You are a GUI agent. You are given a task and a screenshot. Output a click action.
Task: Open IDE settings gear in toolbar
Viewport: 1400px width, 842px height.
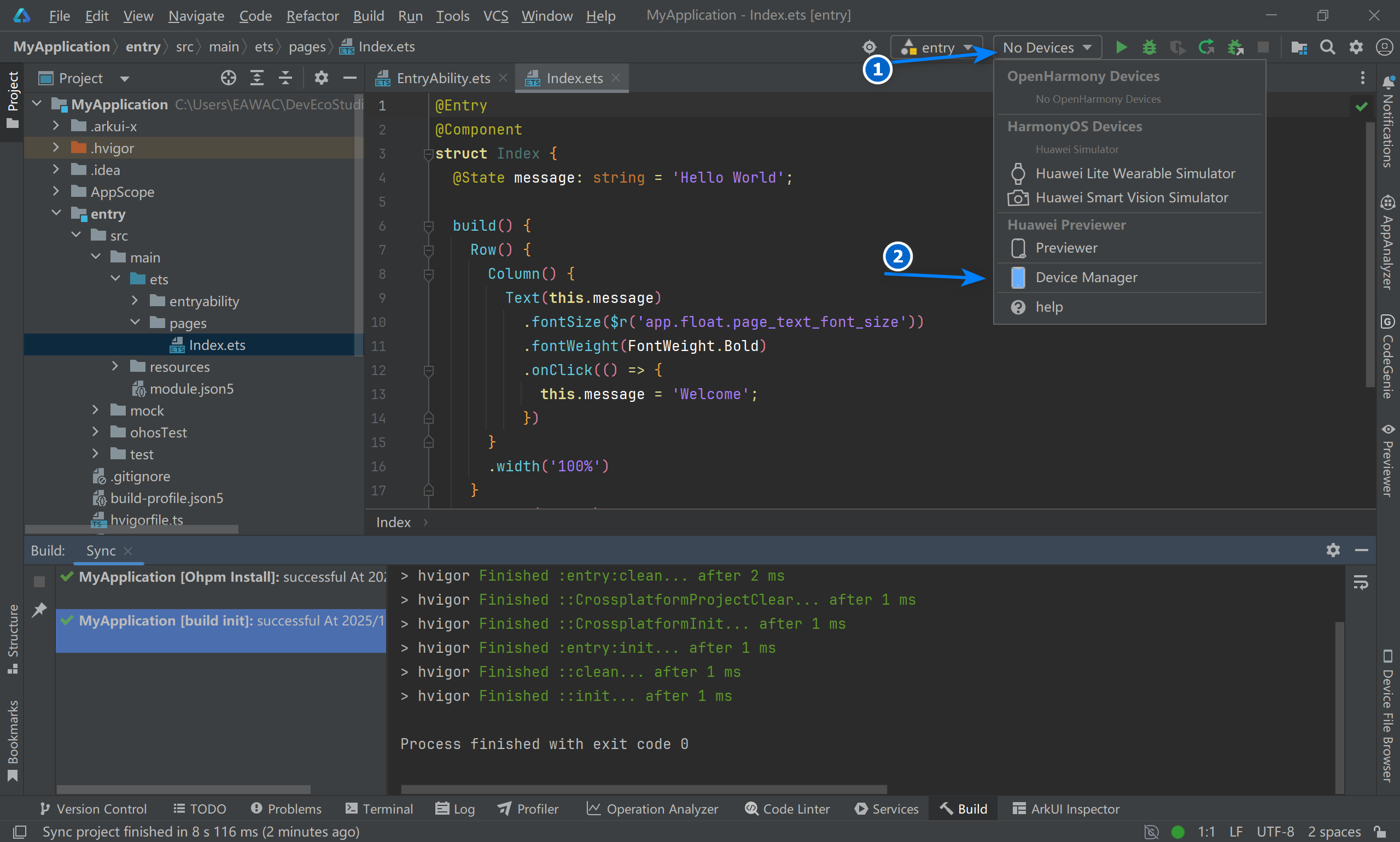pos(1356,47)
